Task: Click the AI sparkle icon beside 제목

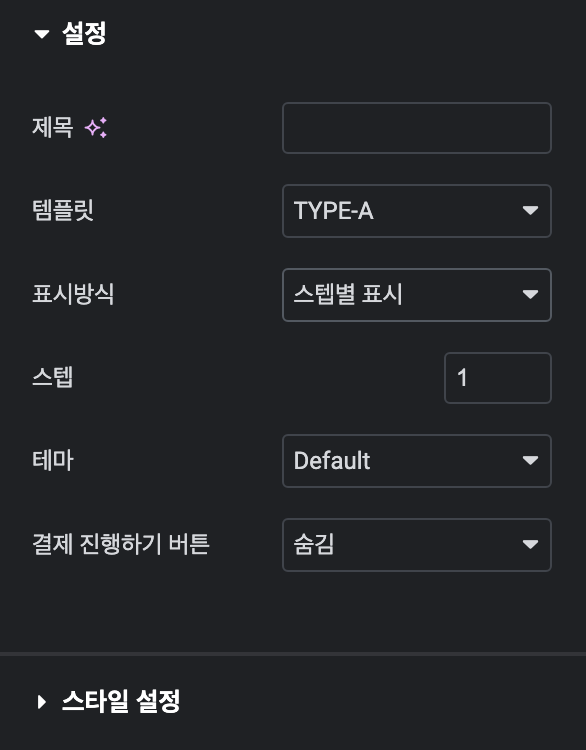Action: [x=96, y=128]
